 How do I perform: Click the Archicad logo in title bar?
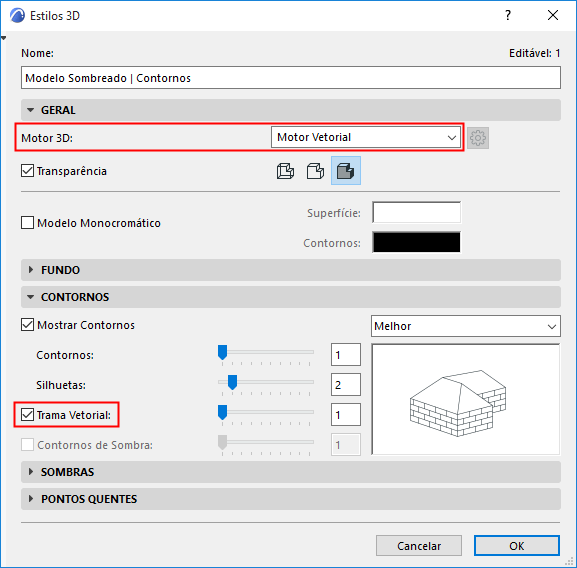click(17, 16)
